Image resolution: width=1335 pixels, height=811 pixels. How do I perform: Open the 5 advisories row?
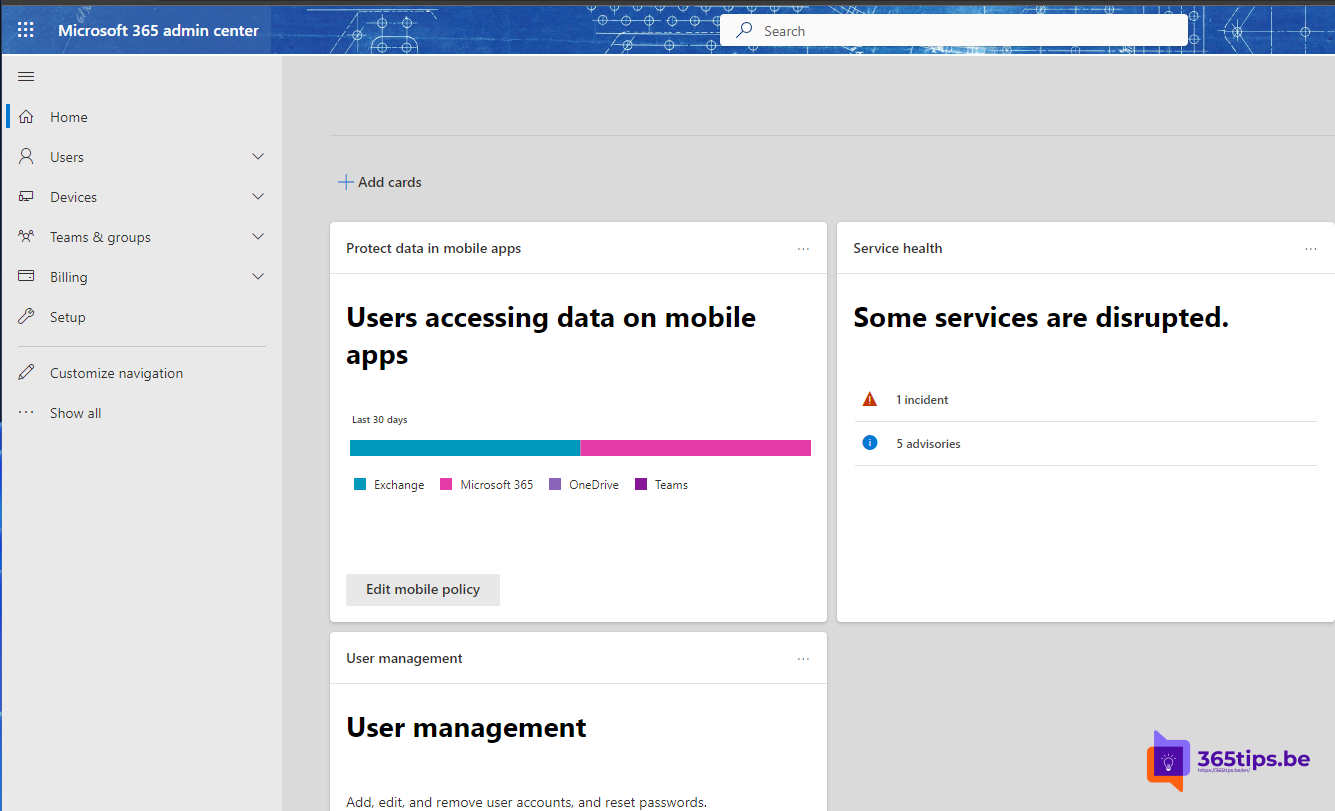click(1085, 443)
